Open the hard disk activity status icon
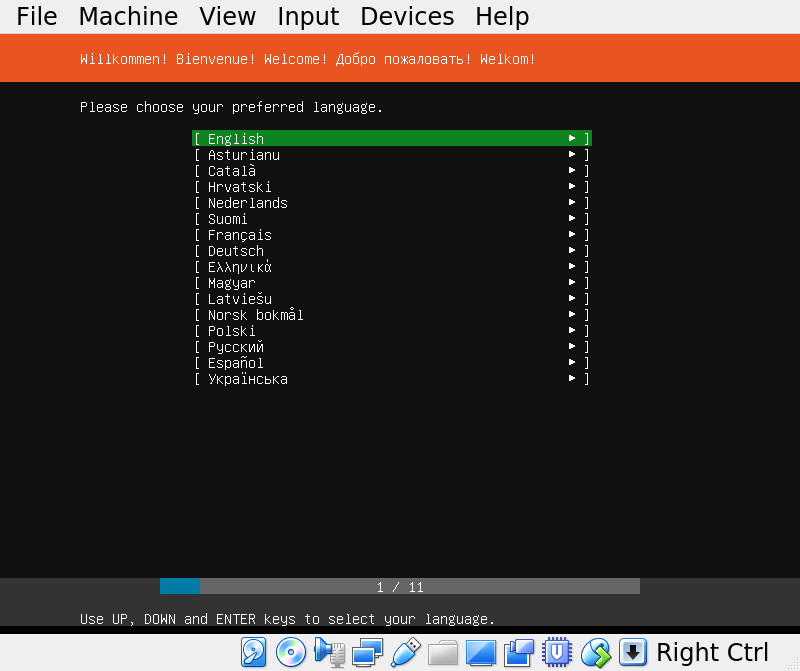This screenshot has height=671, width=800. (253, 652)
